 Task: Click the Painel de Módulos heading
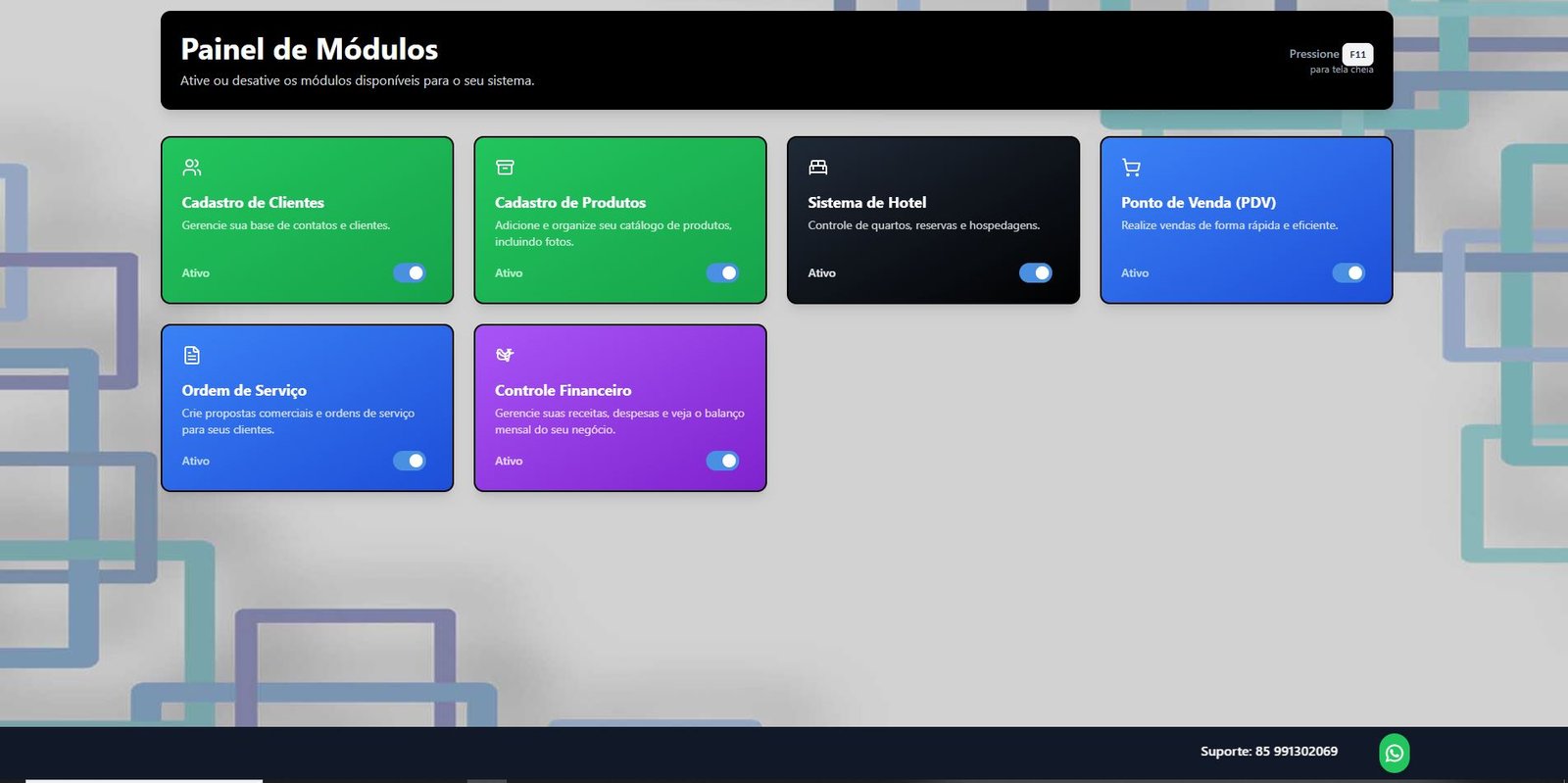tap(309, 49)
